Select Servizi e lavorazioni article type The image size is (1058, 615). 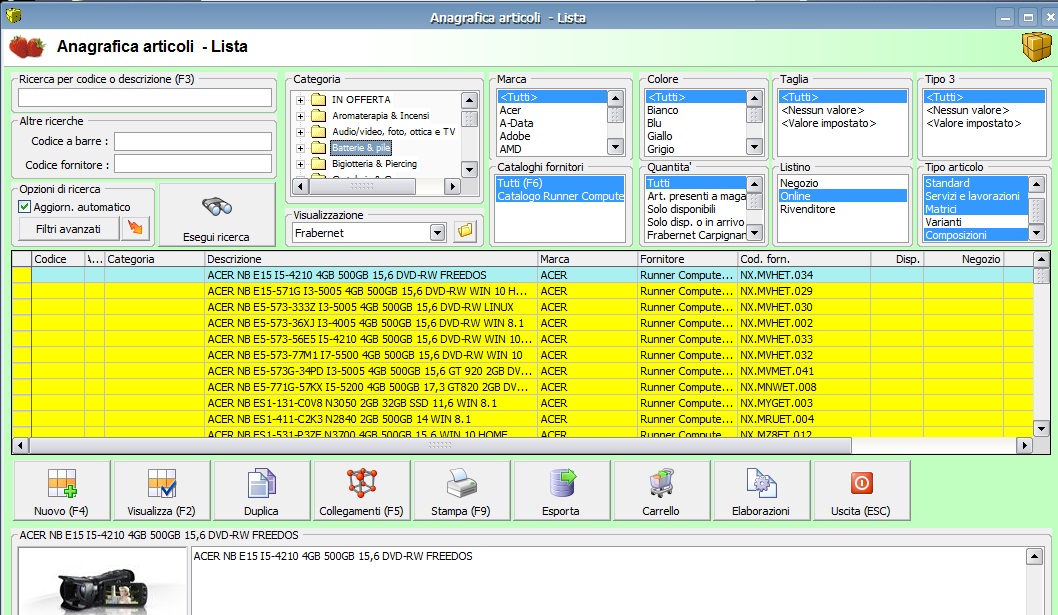972,196
